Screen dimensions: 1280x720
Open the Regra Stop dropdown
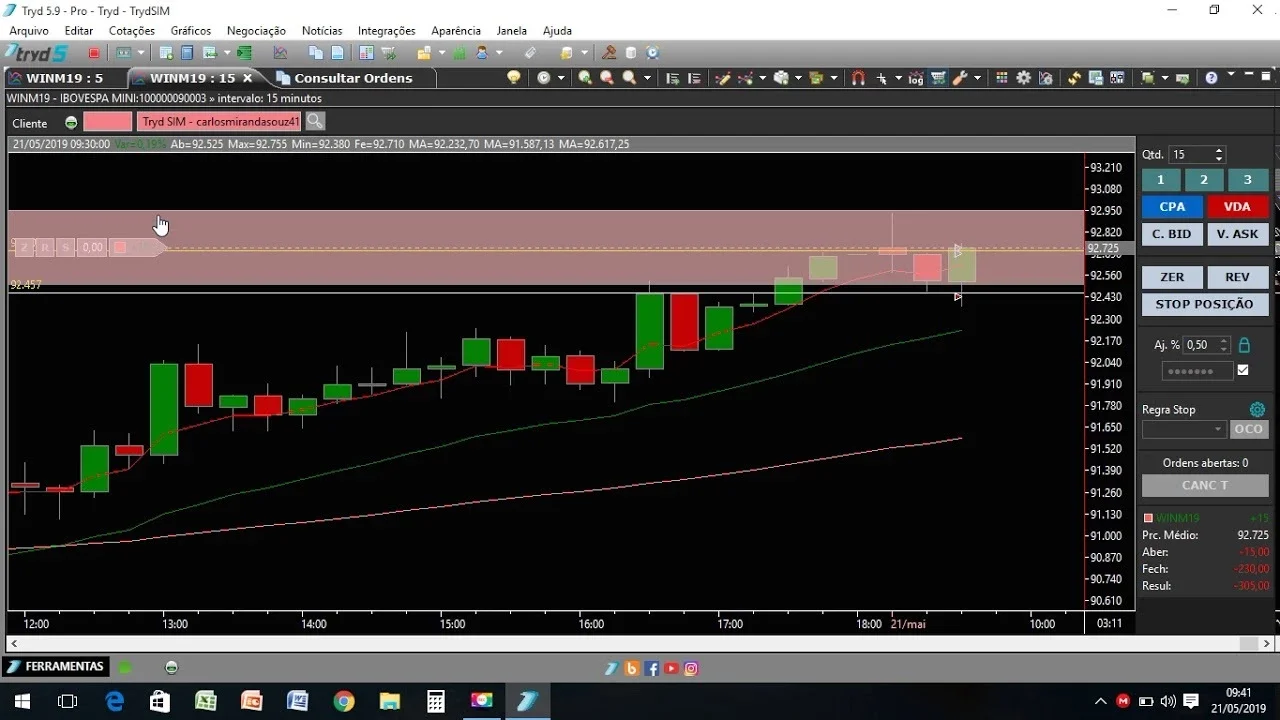(1184, 429)
